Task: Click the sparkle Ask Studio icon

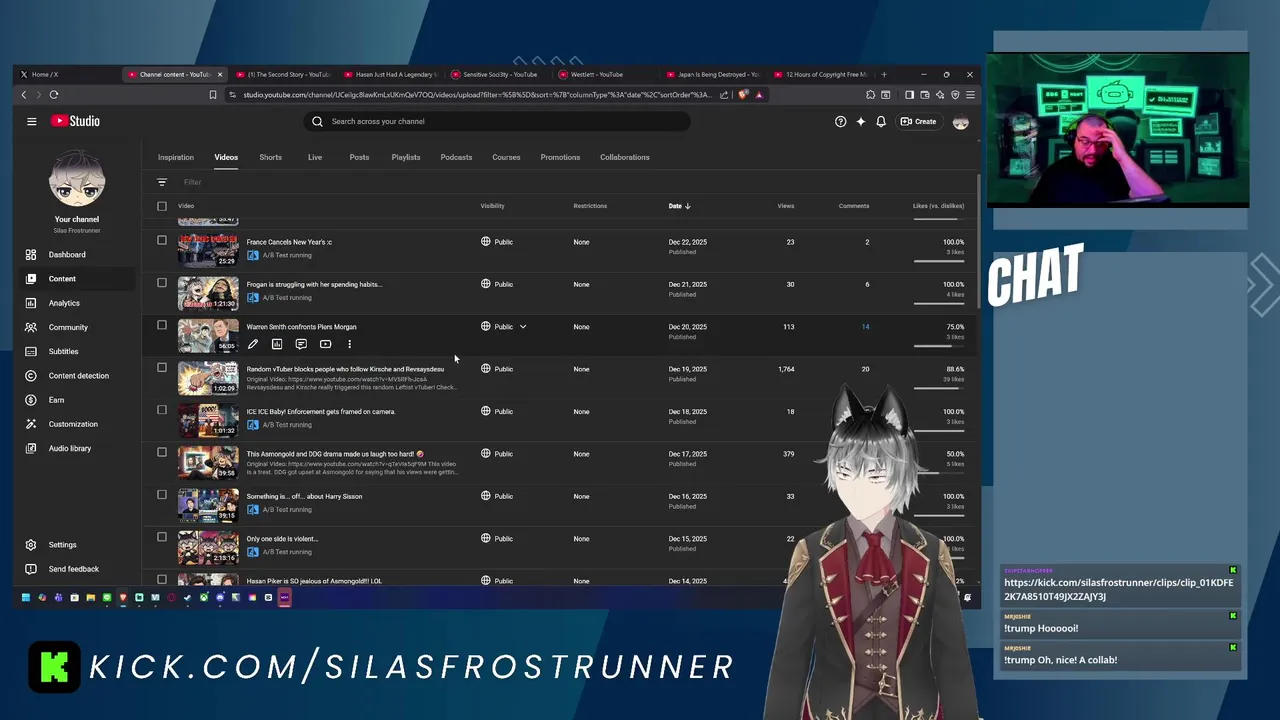Action: click(x=860, y=121)
